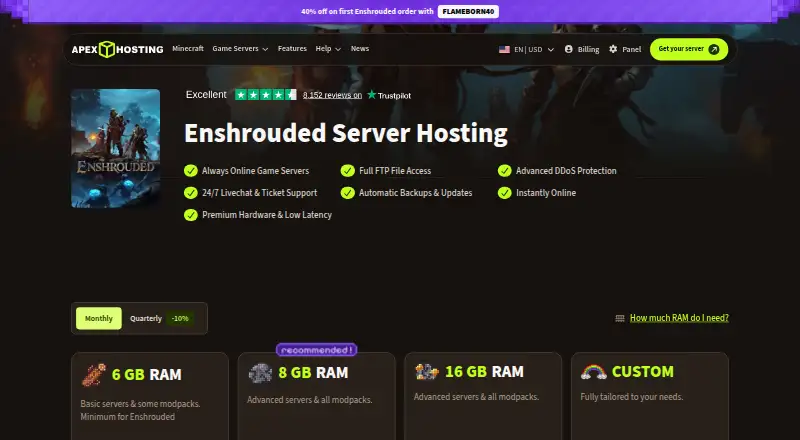
Task: Click the Billing user icon
Action: coord(568,49)
